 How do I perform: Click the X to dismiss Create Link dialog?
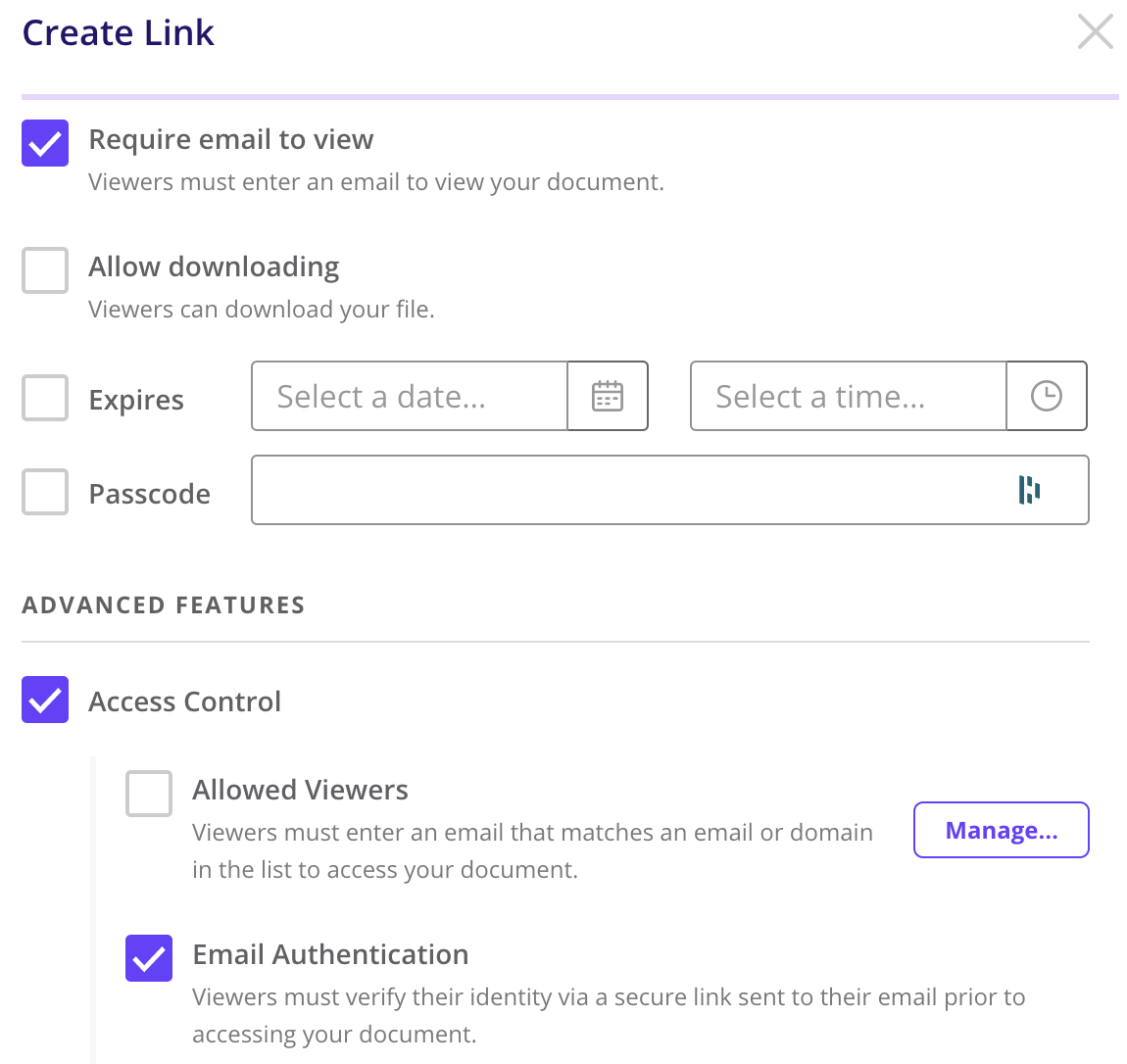pyautogui.click(x=1095, y=31)
